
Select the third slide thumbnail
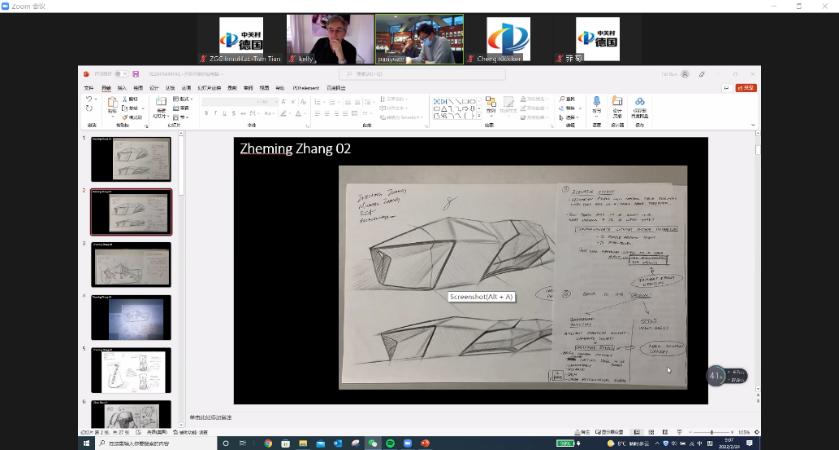pyautogui.click(x=131, y=264)
